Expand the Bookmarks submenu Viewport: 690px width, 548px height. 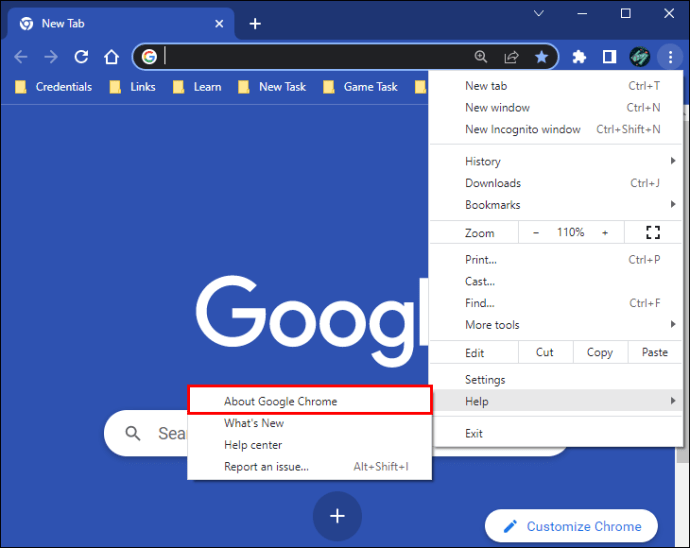(556, 205)
